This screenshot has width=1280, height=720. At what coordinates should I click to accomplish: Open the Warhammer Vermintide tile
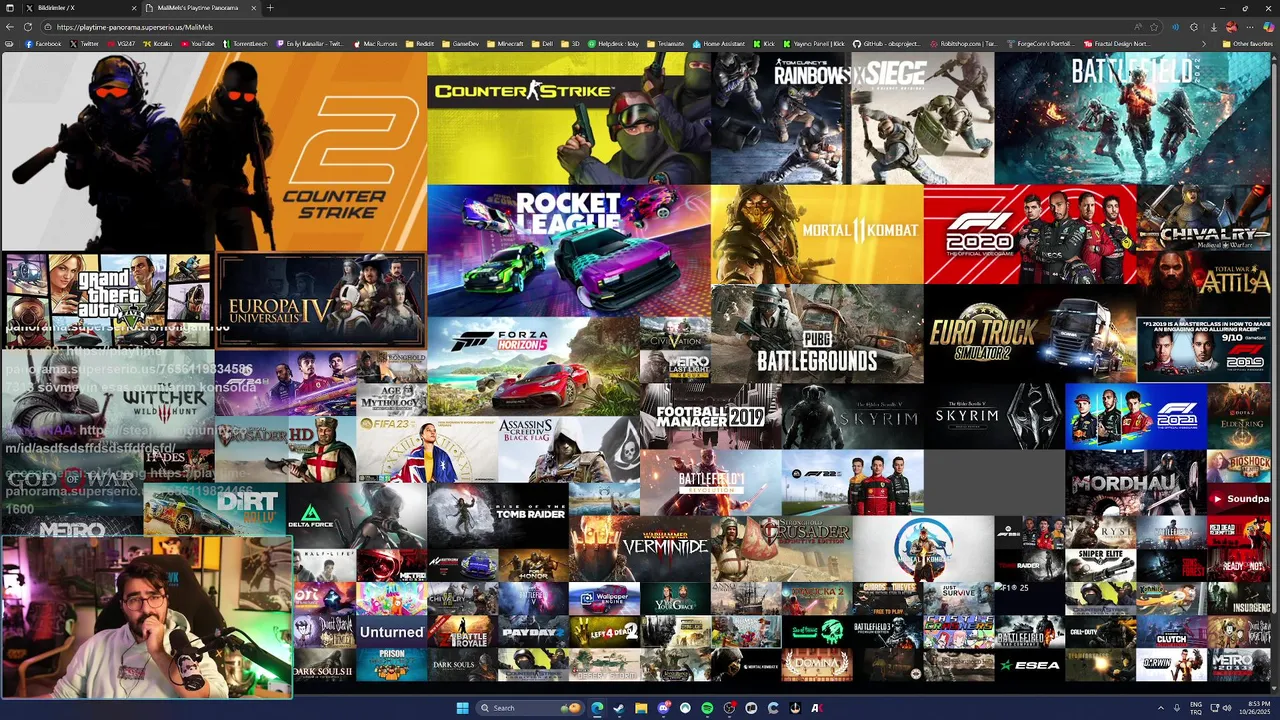[x=639, y=548]
